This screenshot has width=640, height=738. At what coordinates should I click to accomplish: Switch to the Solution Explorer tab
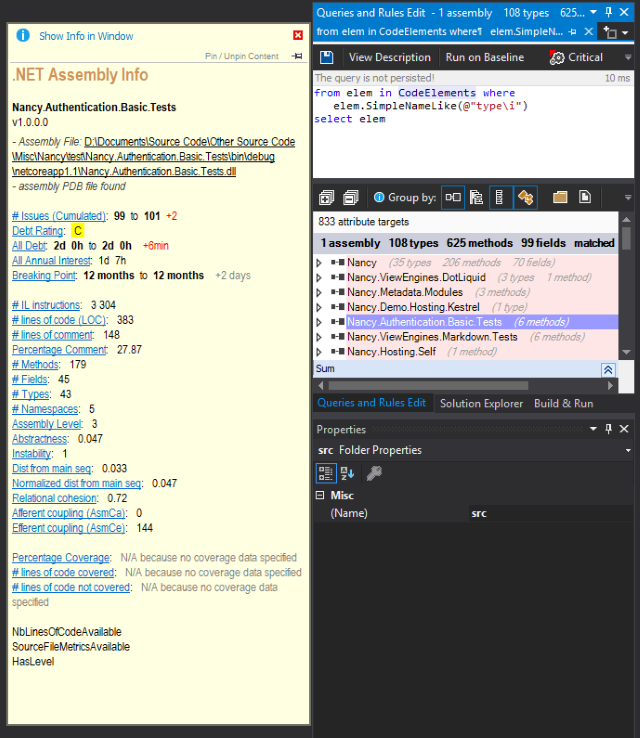click(481, 404)
